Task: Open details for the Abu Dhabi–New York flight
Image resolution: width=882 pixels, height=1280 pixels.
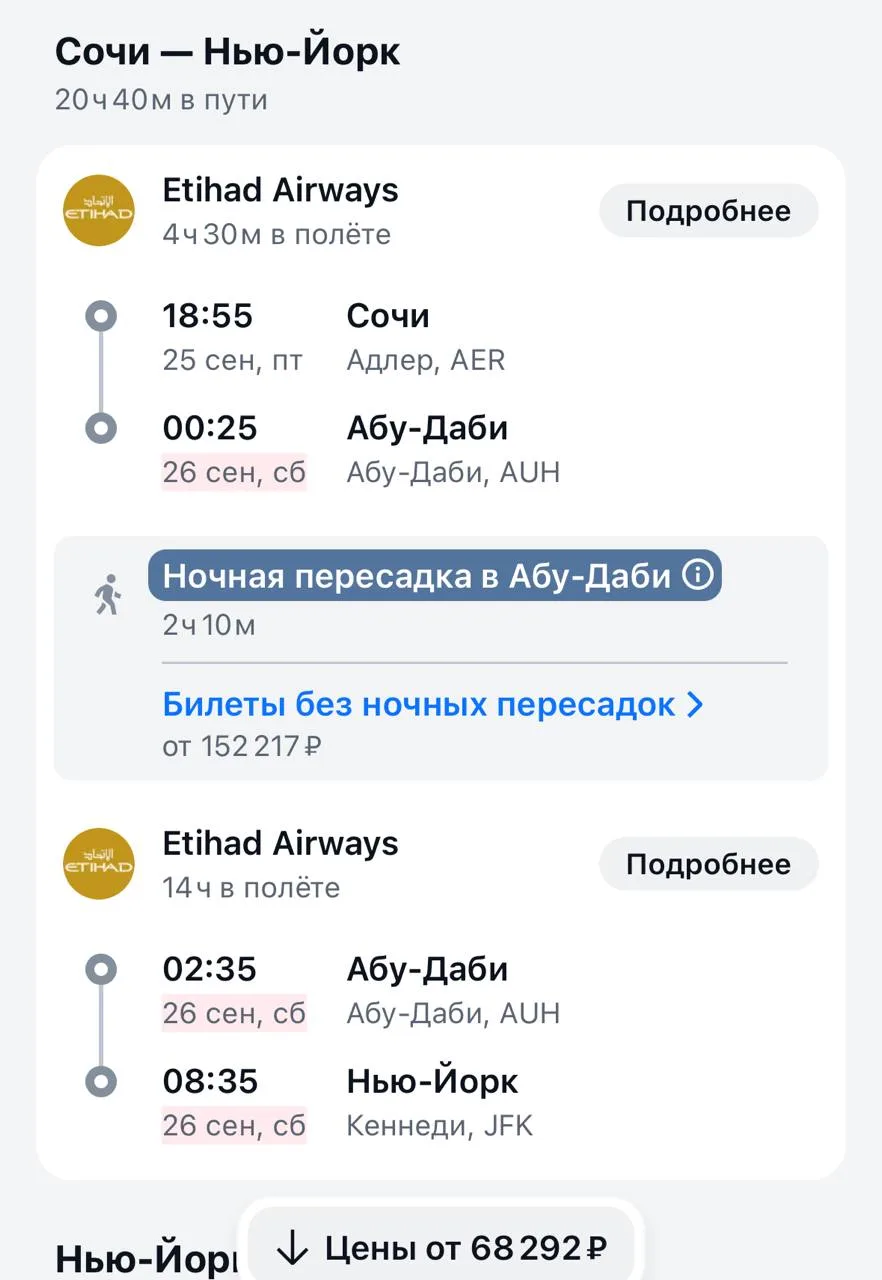Action: tap(708, 864)
